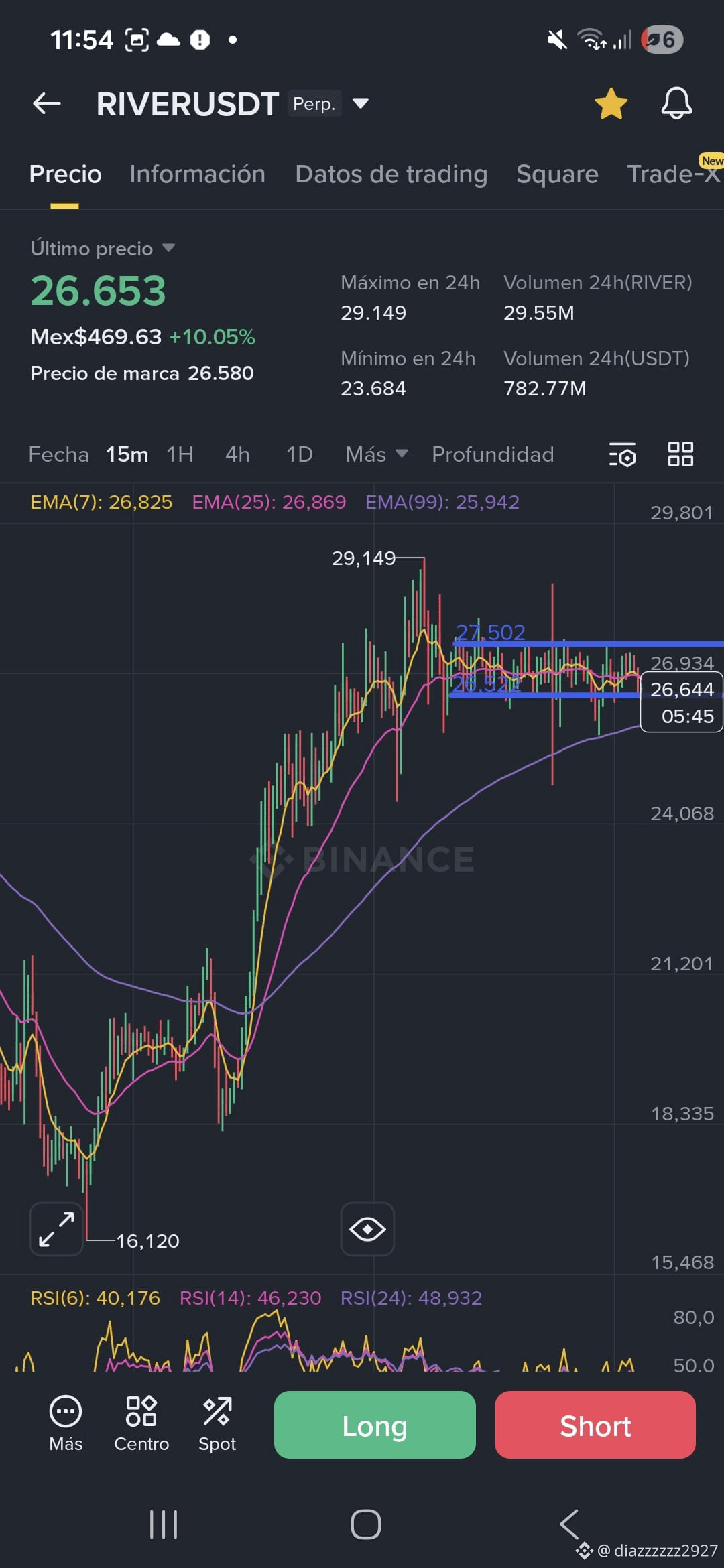This screenshot has height=1568, width=724.
Task: Tap the Máximo en 24h value 29.149
Action: (373, 312)
